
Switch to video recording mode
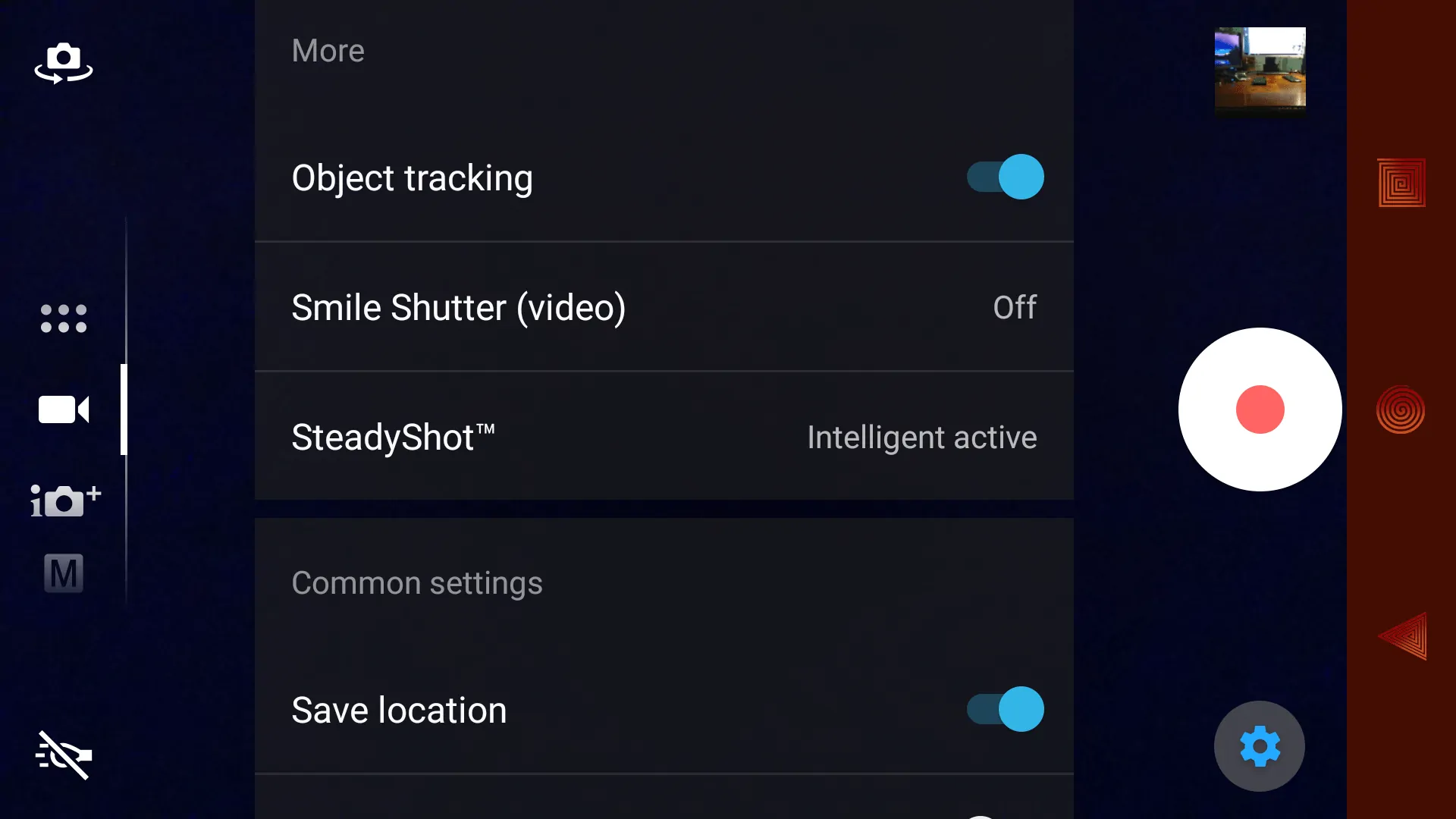[x=63, y=410]
